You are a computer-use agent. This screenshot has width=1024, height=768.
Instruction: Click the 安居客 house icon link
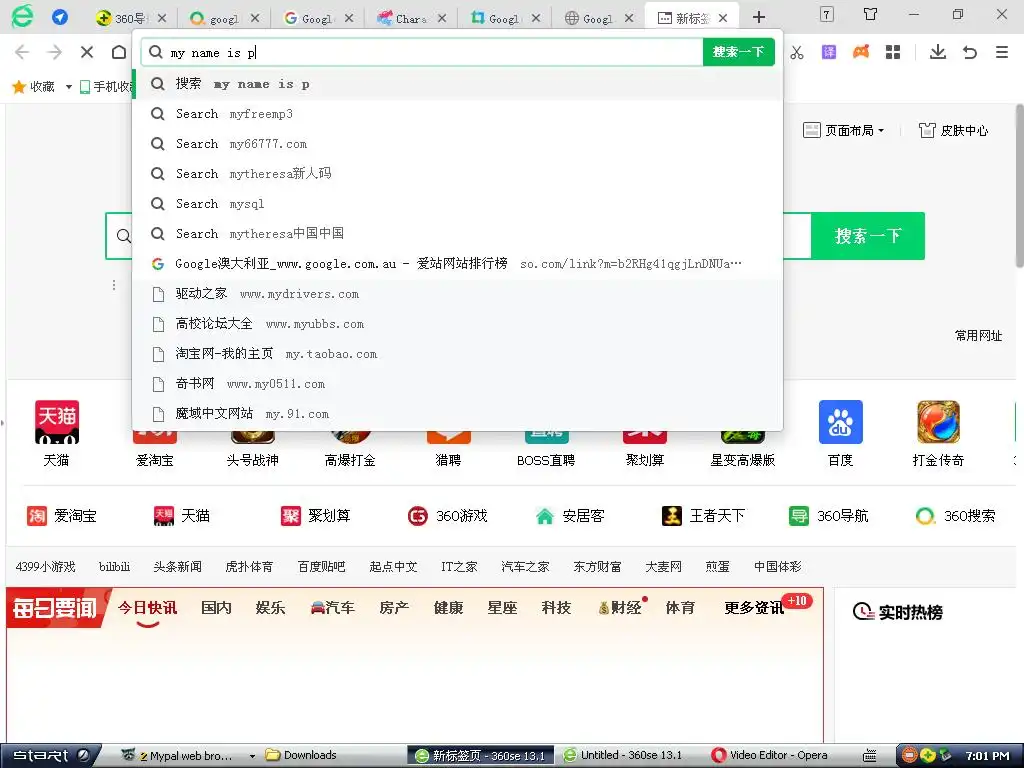(x=569, y=516)
